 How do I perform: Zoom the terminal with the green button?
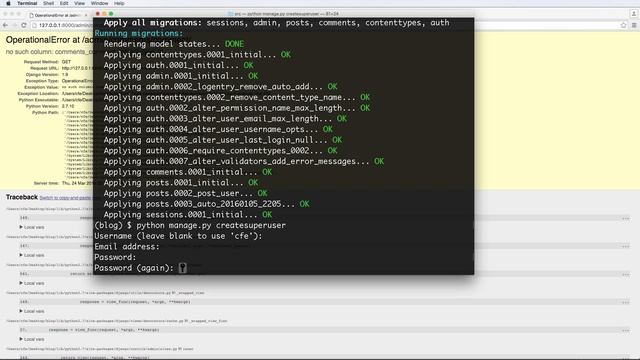click(111, 14)
